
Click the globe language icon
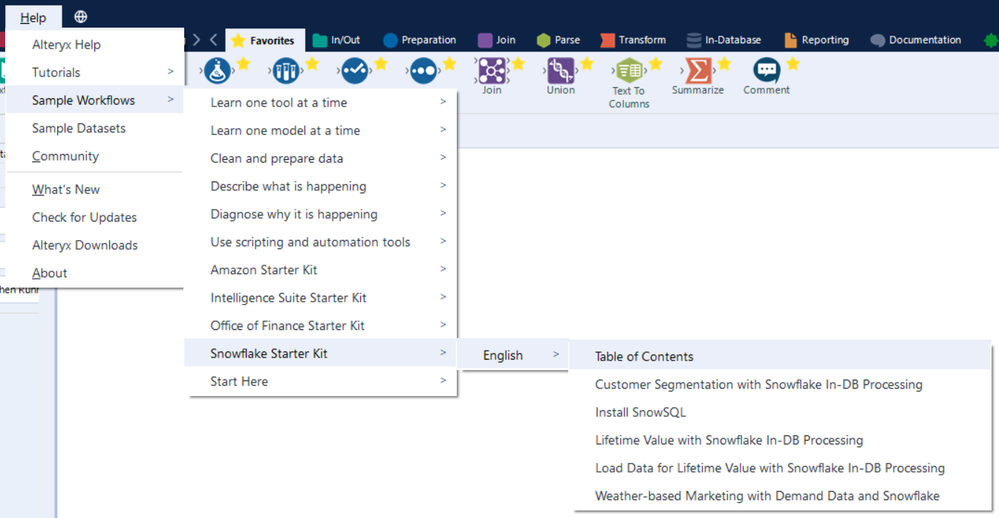tap(80, 17)
